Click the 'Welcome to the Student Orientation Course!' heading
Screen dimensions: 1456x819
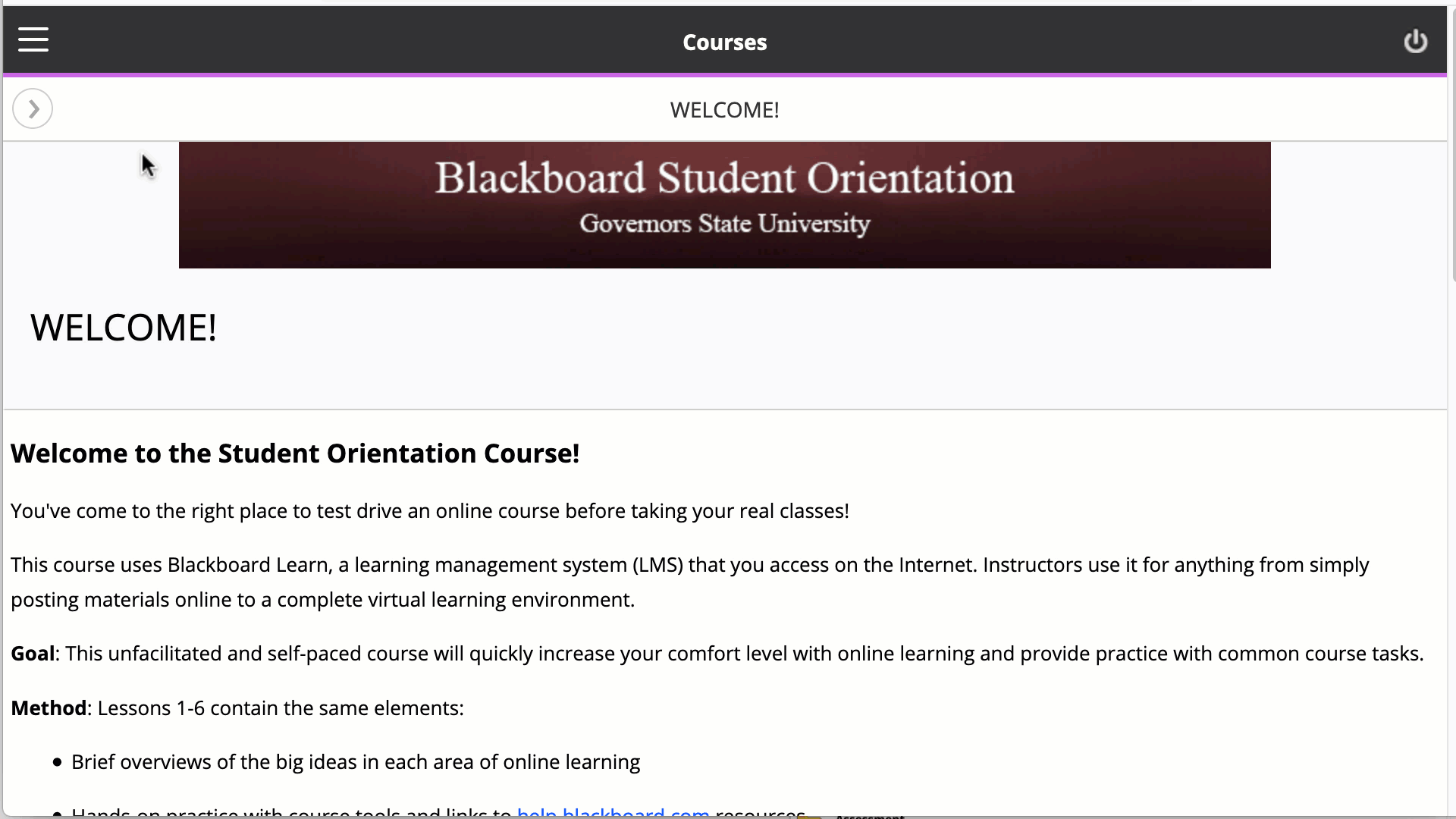pyautogui.click(x=295, y=453)
